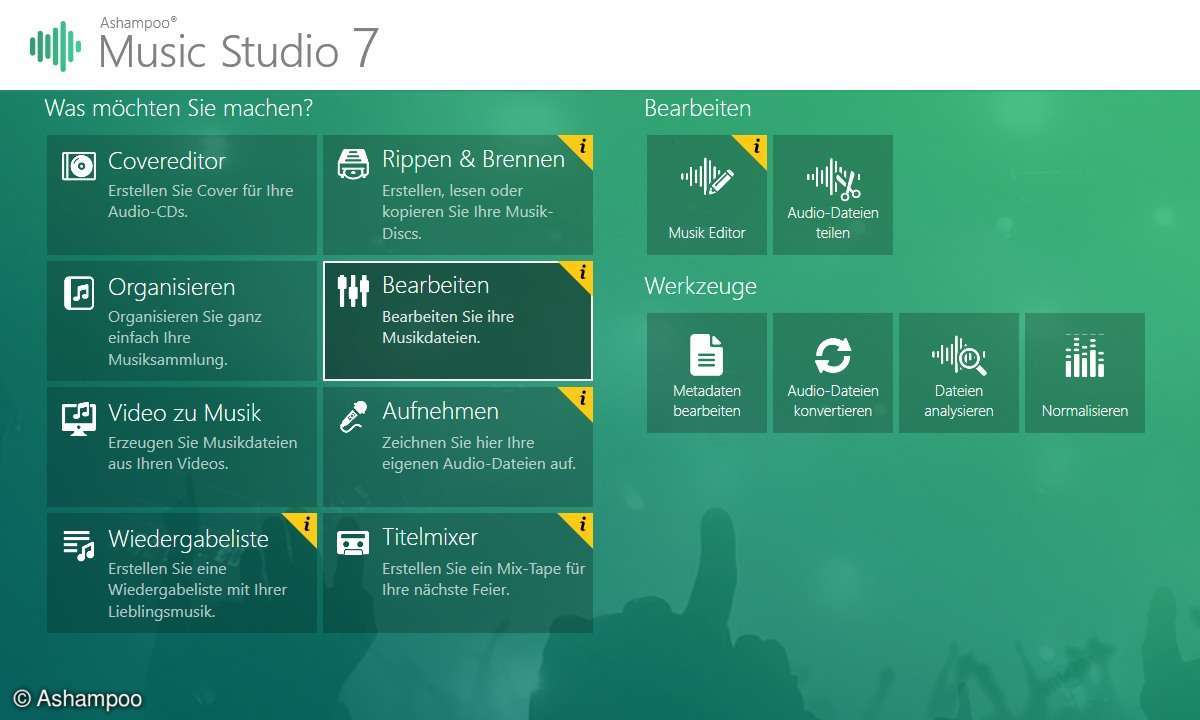Click the Rippen & Brennen disc drive icon
Viewport: 1200px width, 720px height.
pyautogui.click(x=353, y=164)
